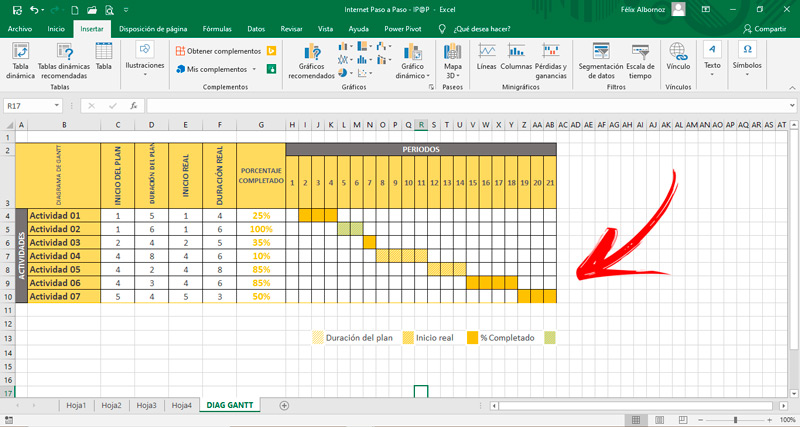Add a new sheet with plus button
800x427 pixels.
(x=284, y=406)
